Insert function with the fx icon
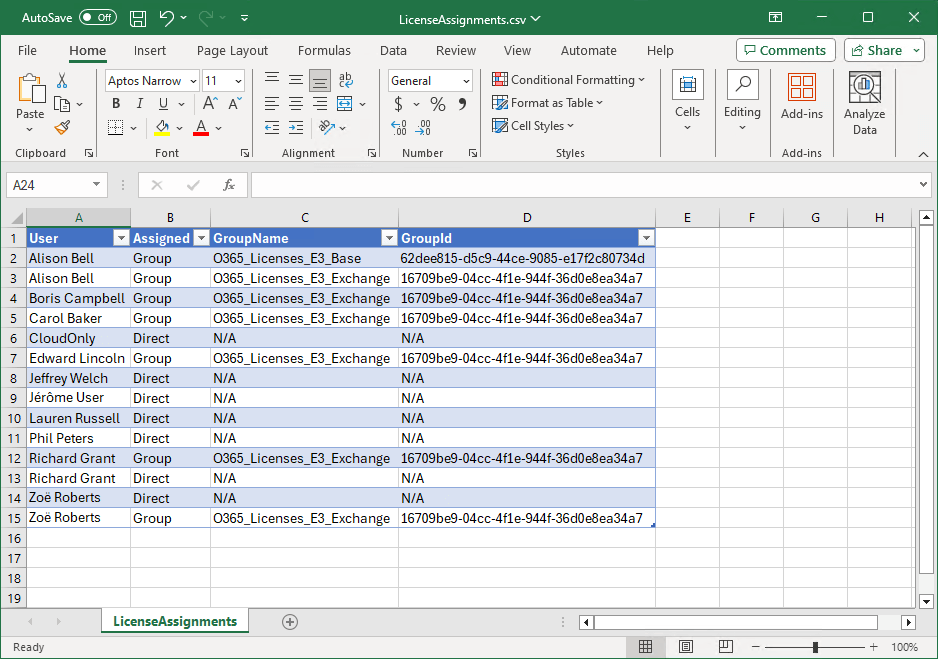938x659 pixels. click(x=229, y=185)
